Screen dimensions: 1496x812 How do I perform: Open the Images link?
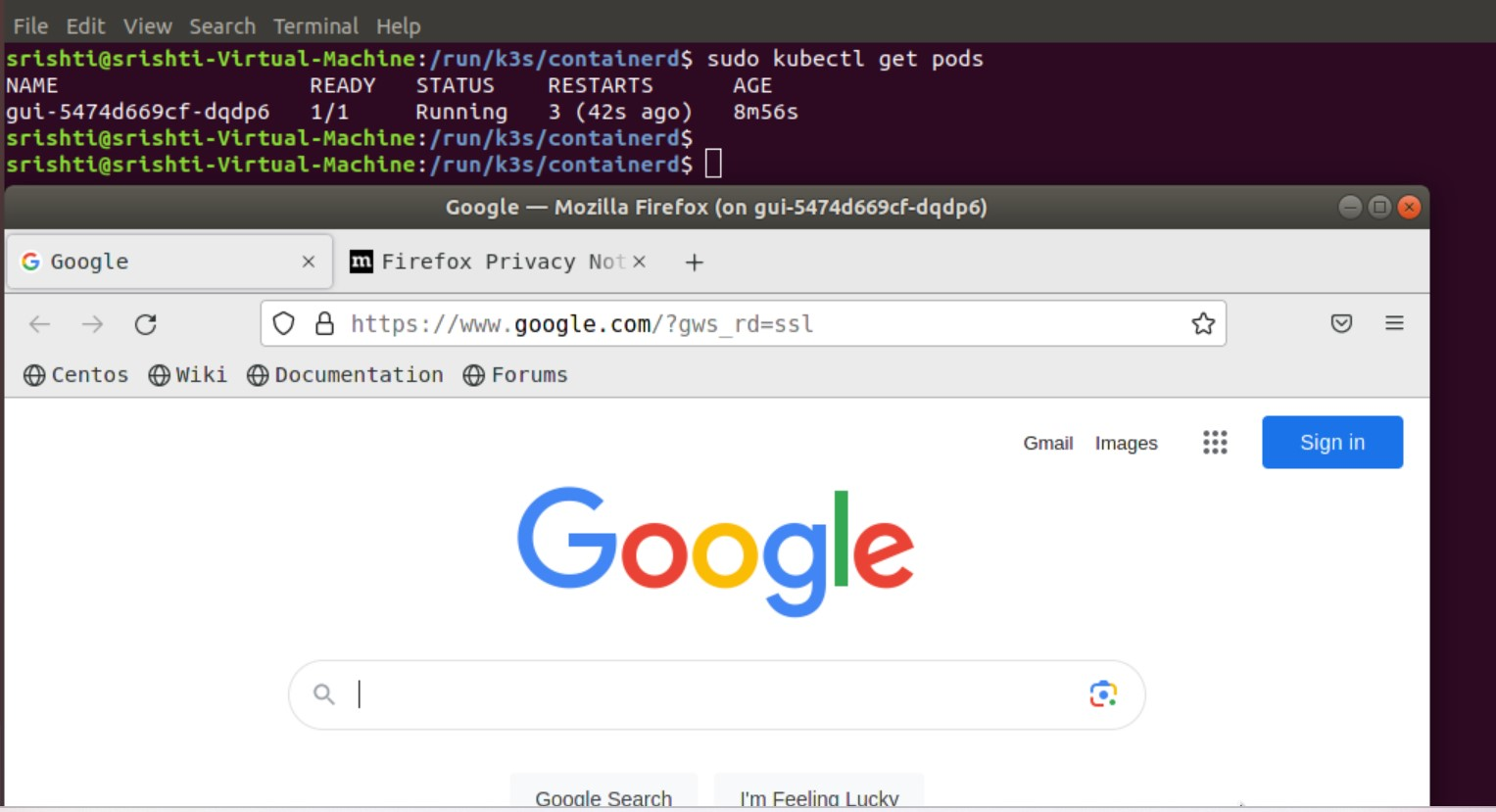pyautogui.click(x=1125, y=443)
